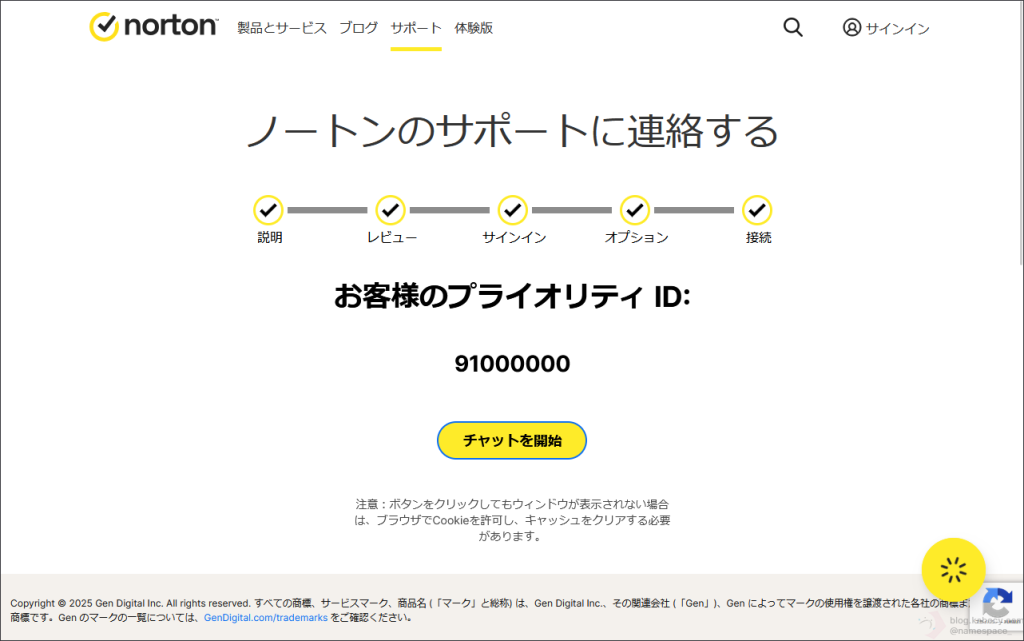
Task: Click the progress bar between 説明 and レビュー
Action: click(329, 210)
